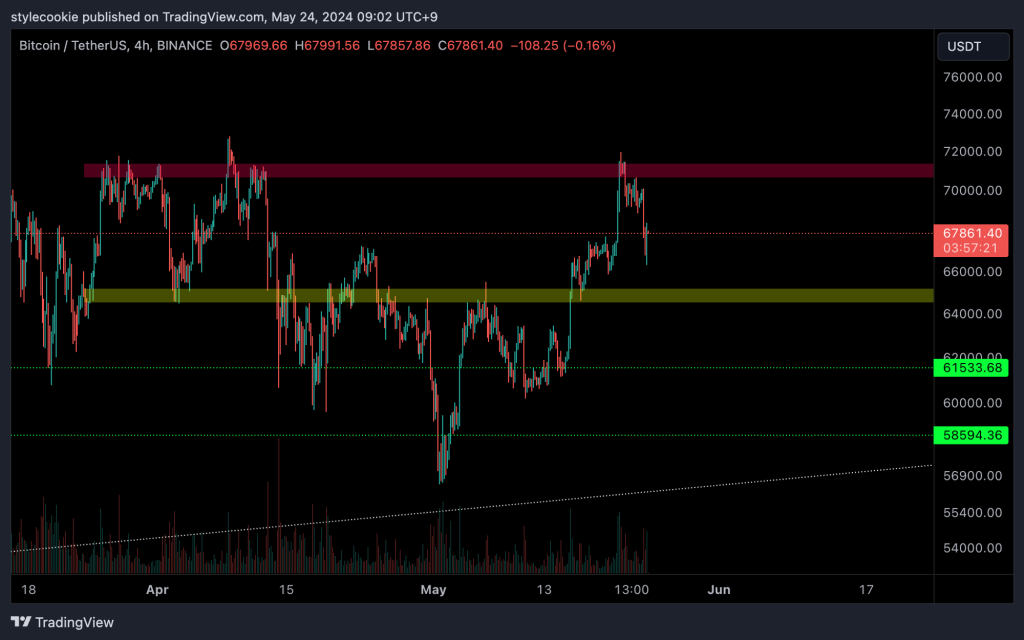Click the Jun label on time axis
Viewport: 1024px width, 640px height.
(x=719, y=590)
